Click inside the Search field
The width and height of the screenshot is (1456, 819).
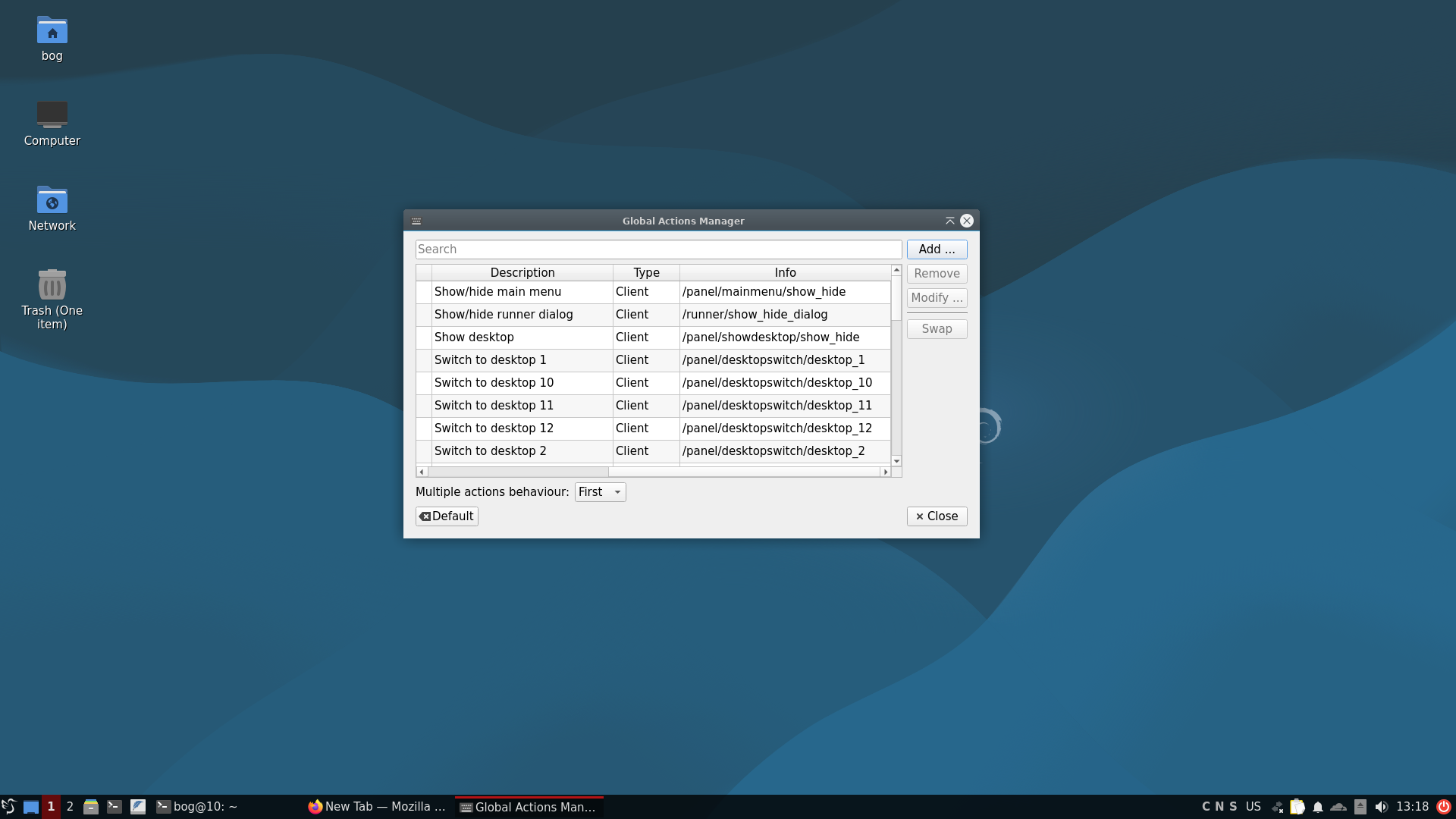click(x=658, y=249)
